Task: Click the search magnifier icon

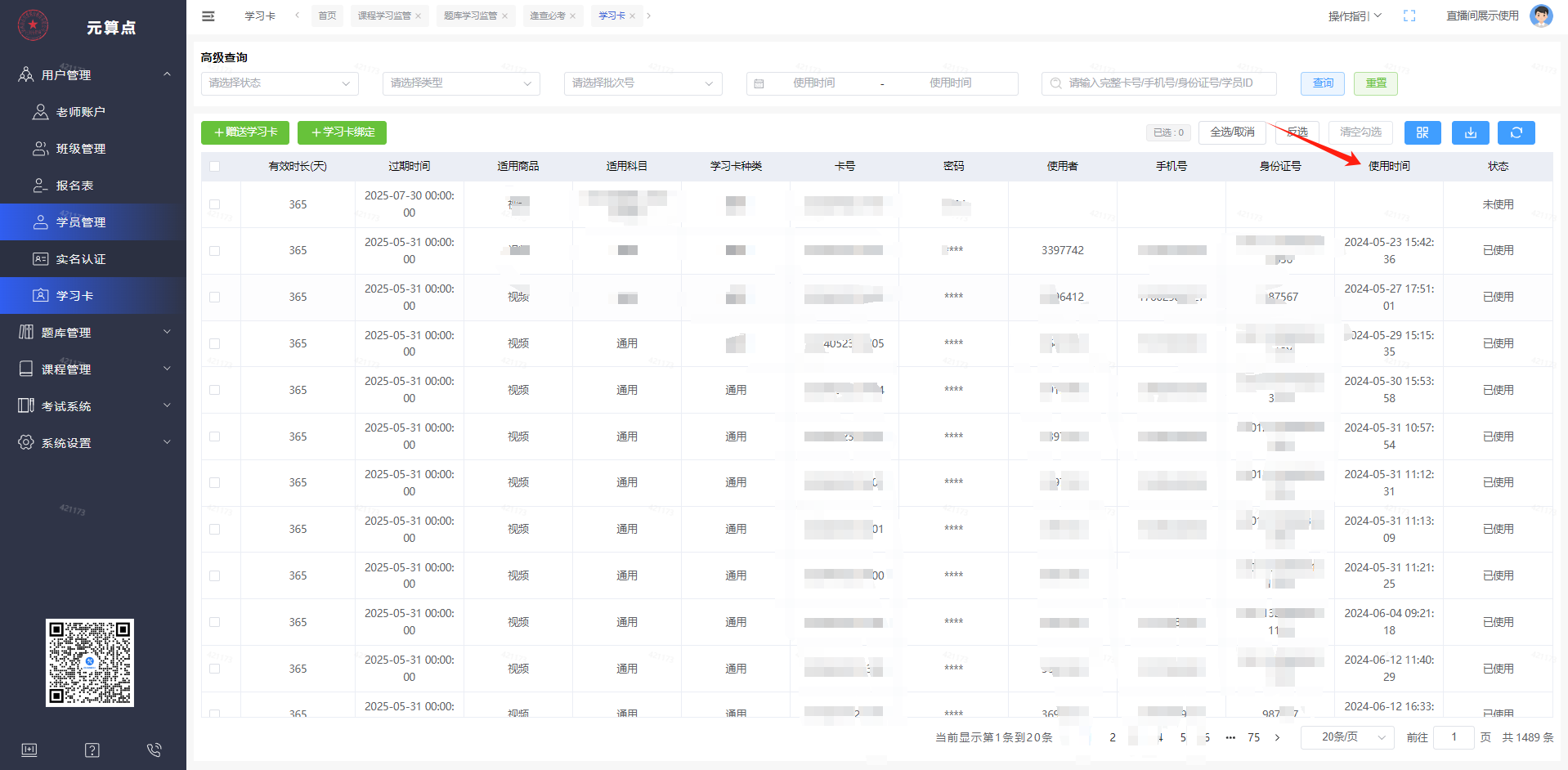Action: pyautogui.click(x=1055, y=83)
